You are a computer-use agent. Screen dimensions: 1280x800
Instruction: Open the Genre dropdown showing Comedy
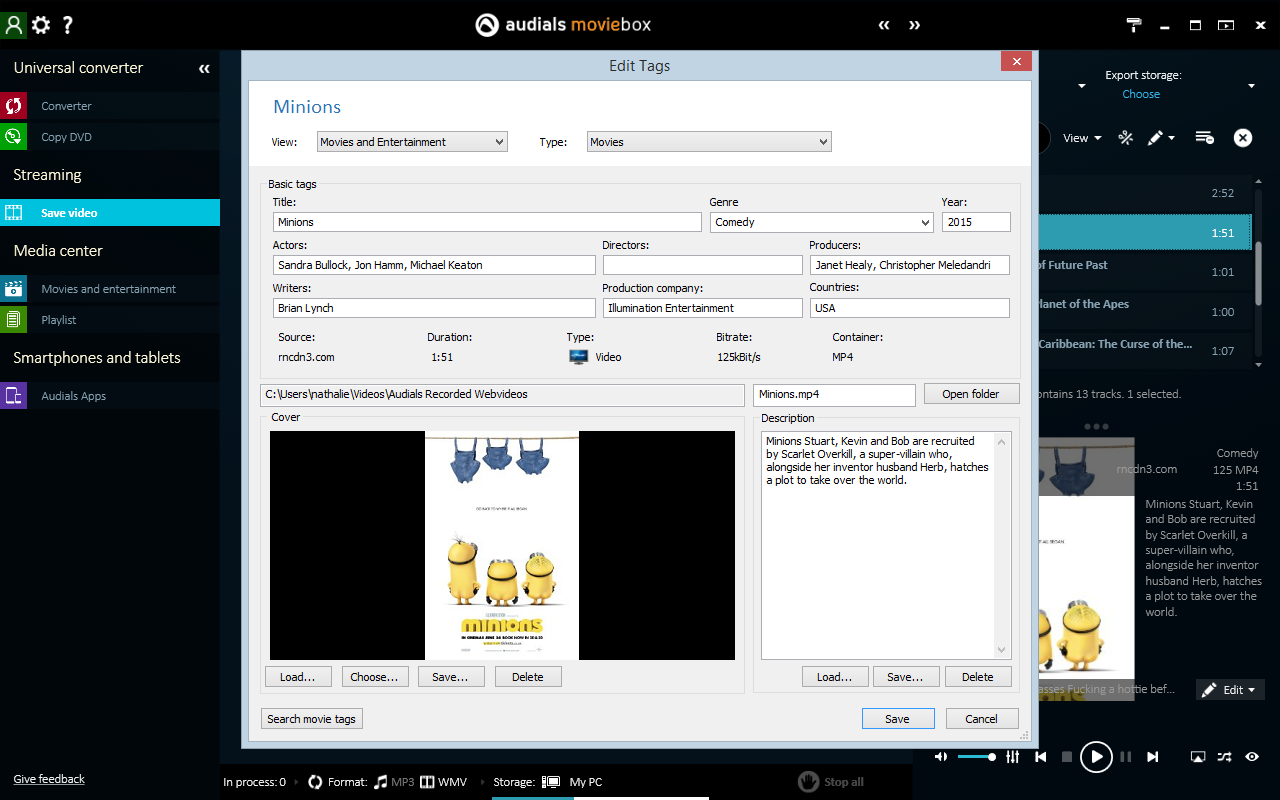point(822,222)
